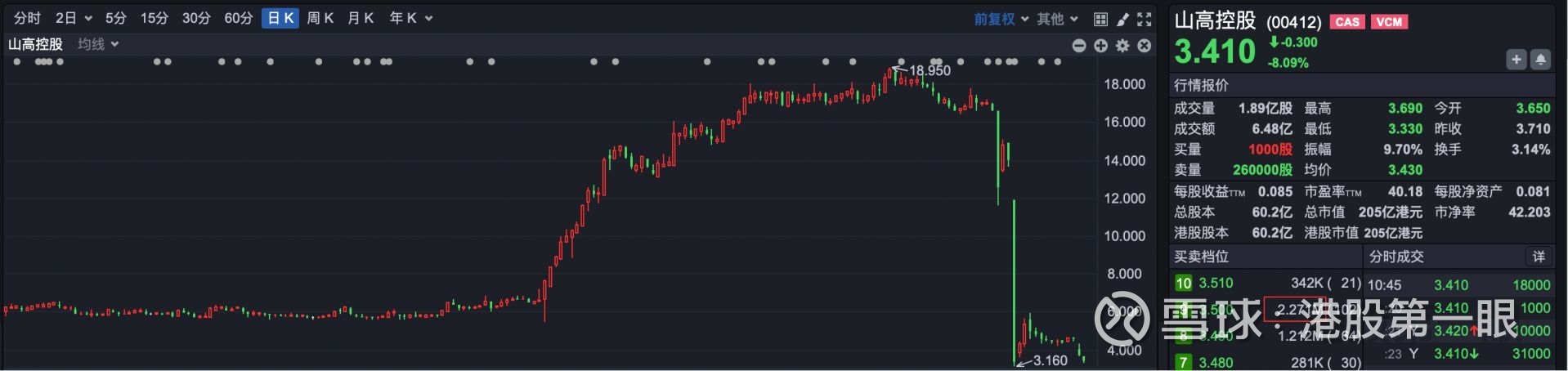Switch to 周K chart tab

[x=320, y=18]
